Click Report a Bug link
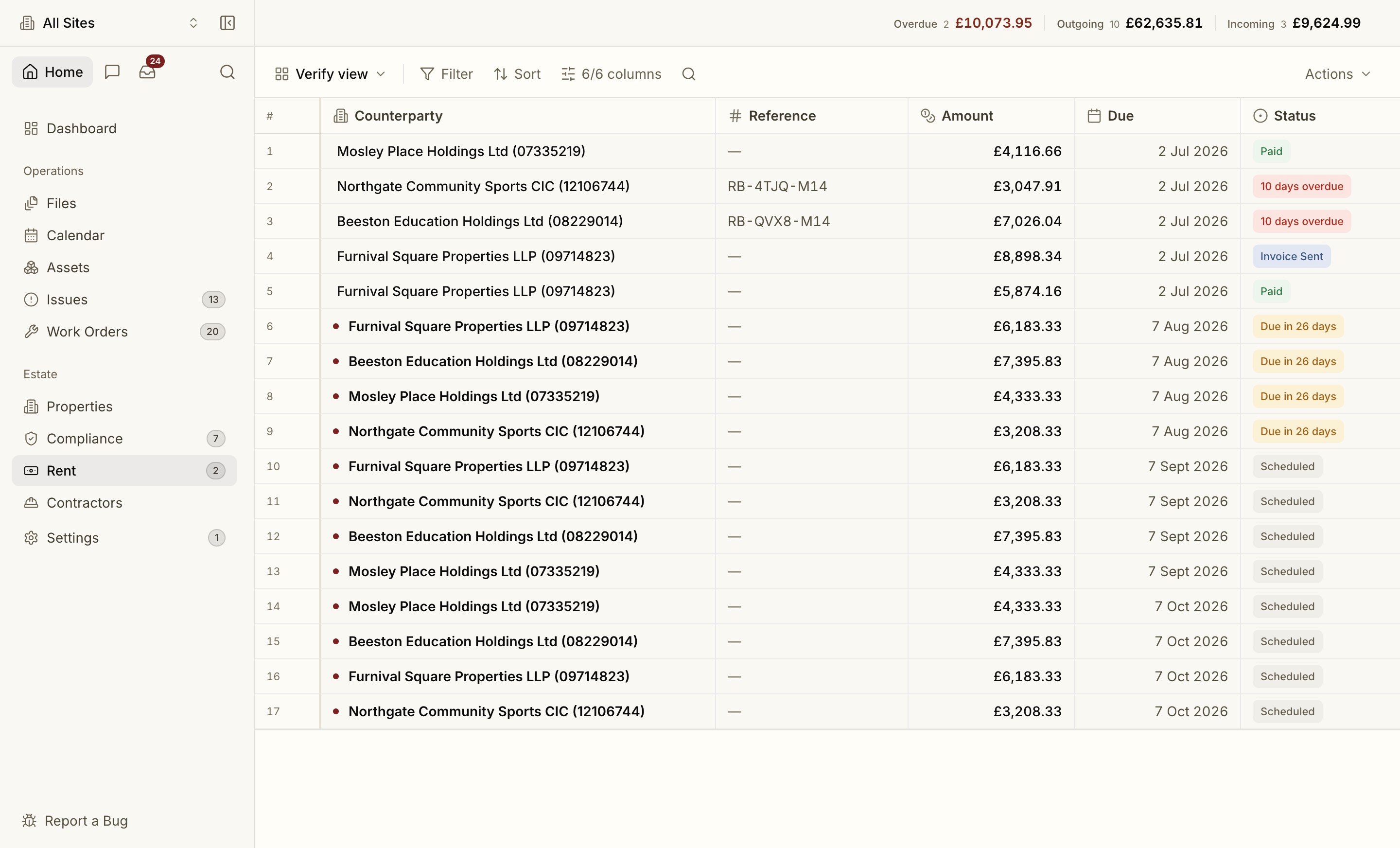 point(75,821)
